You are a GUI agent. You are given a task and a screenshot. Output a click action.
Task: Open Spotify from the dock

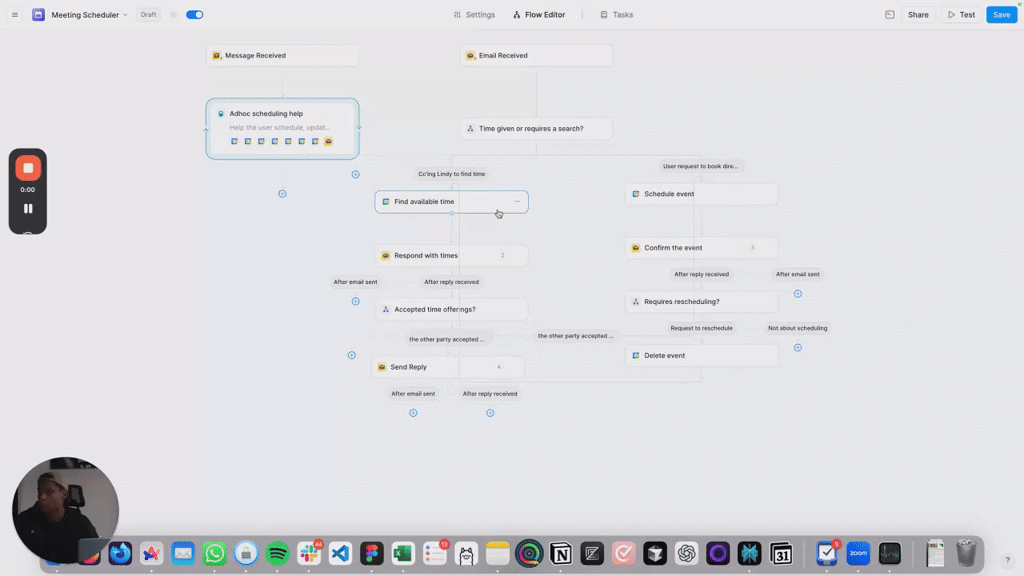(x=278, y=553)
